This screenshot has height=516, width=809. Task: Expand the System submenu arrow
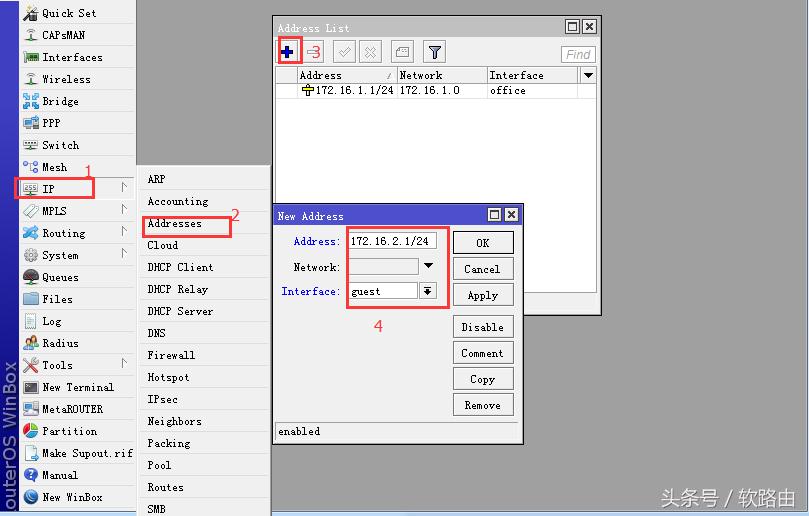(124, 253)
